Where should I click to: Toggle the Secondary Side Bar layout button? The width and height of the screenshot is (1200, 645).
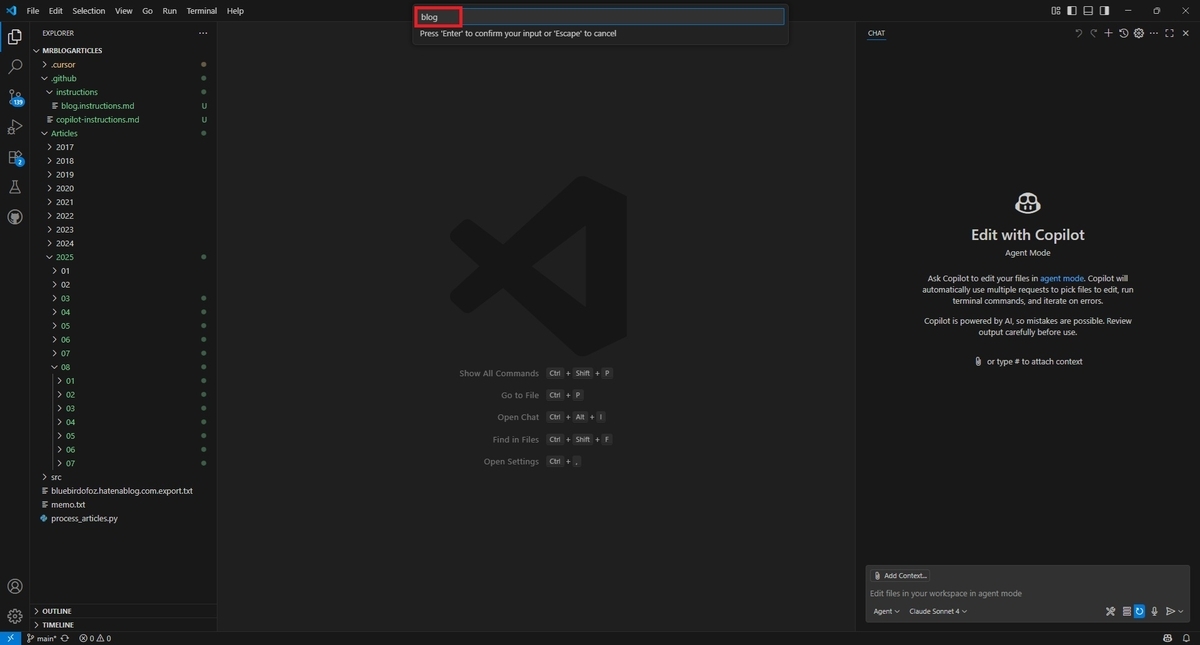(1104, 11)
